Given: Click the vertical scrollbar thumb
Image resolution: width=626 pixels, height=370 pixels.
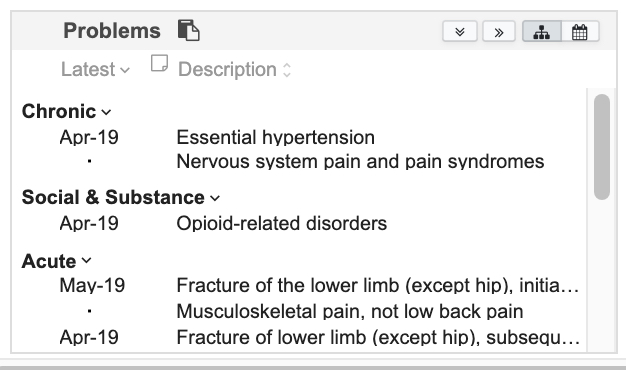Looking at the screenshot, I should tap(602, 146).
